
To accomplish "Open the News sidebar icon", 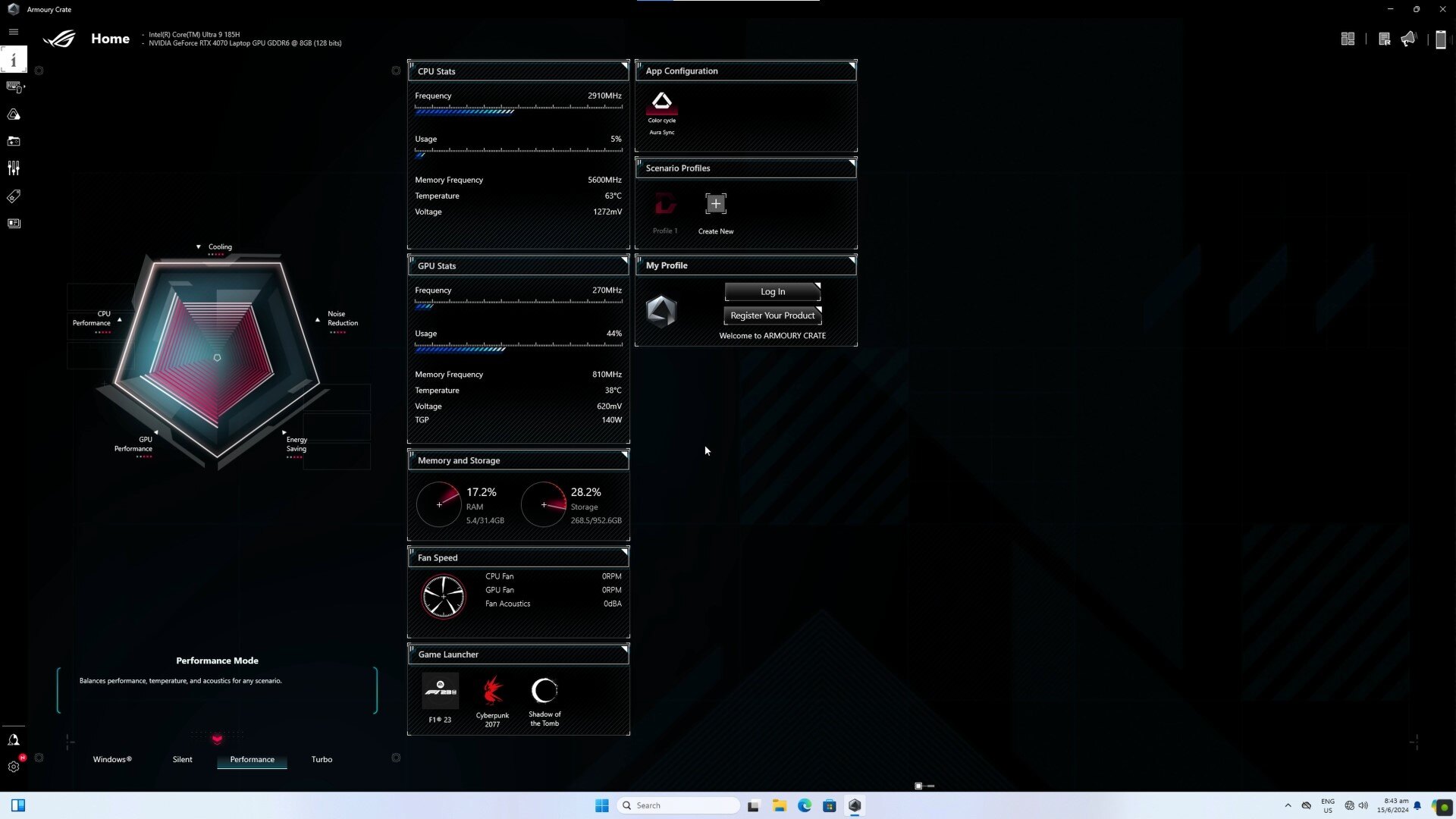I will point(14,224).
